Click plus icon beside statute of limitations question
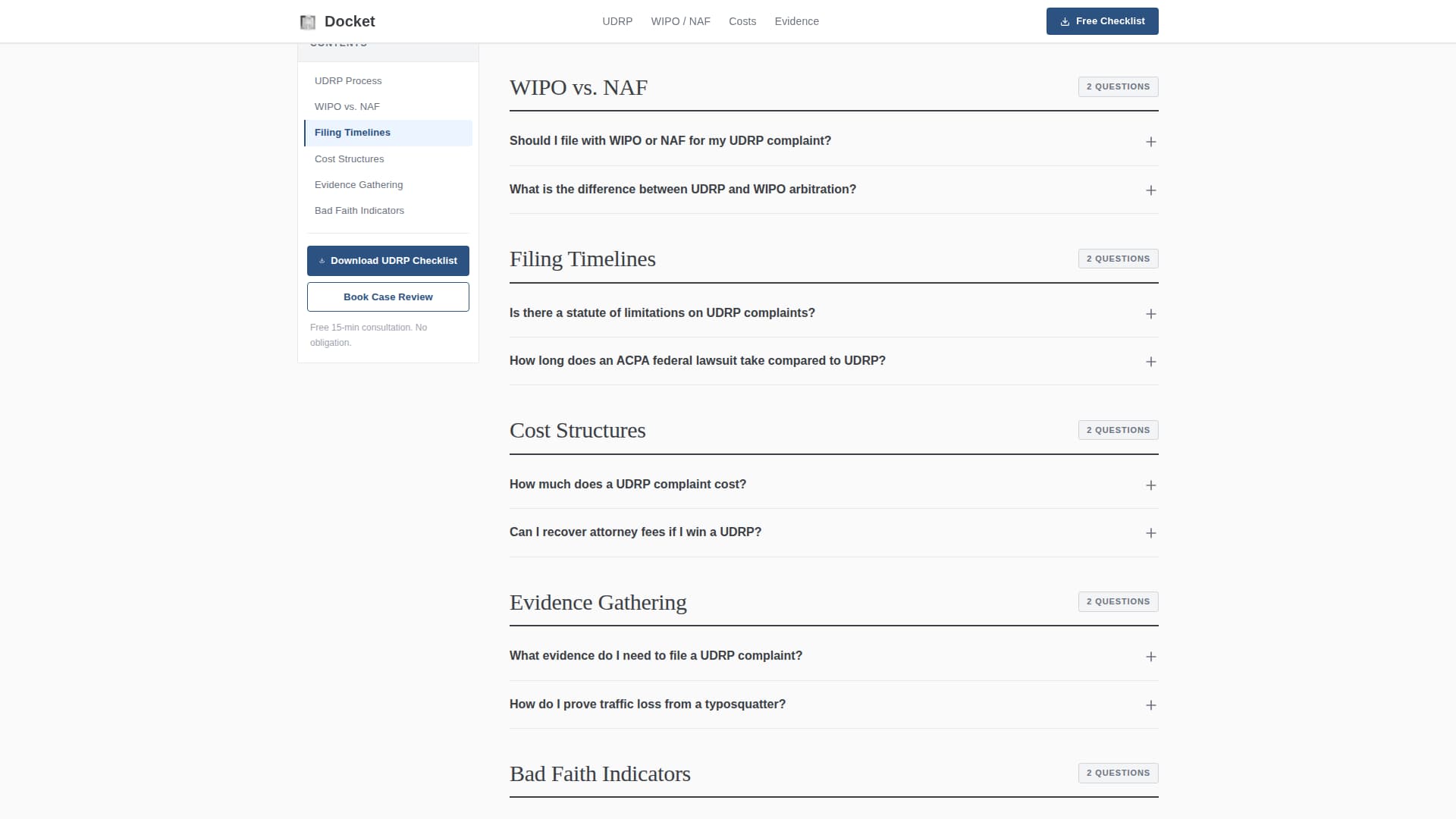 click(1150, 313)
